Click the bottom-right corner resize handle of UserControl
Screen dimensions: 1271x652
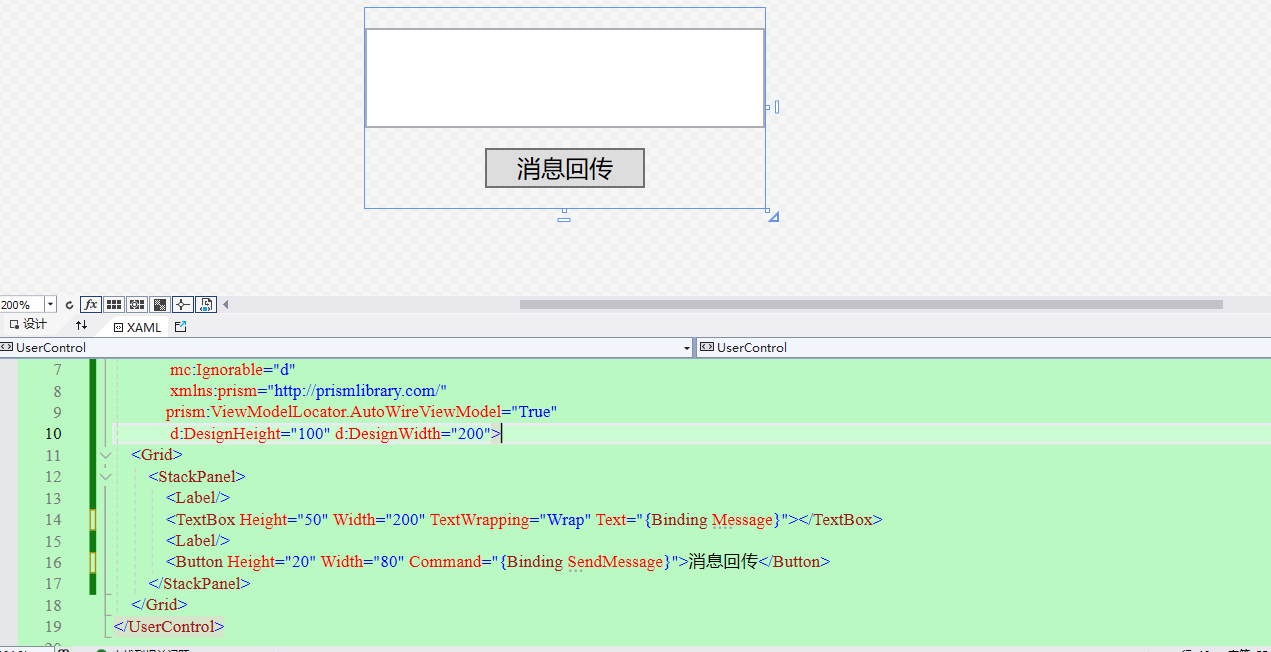[773, 216]
